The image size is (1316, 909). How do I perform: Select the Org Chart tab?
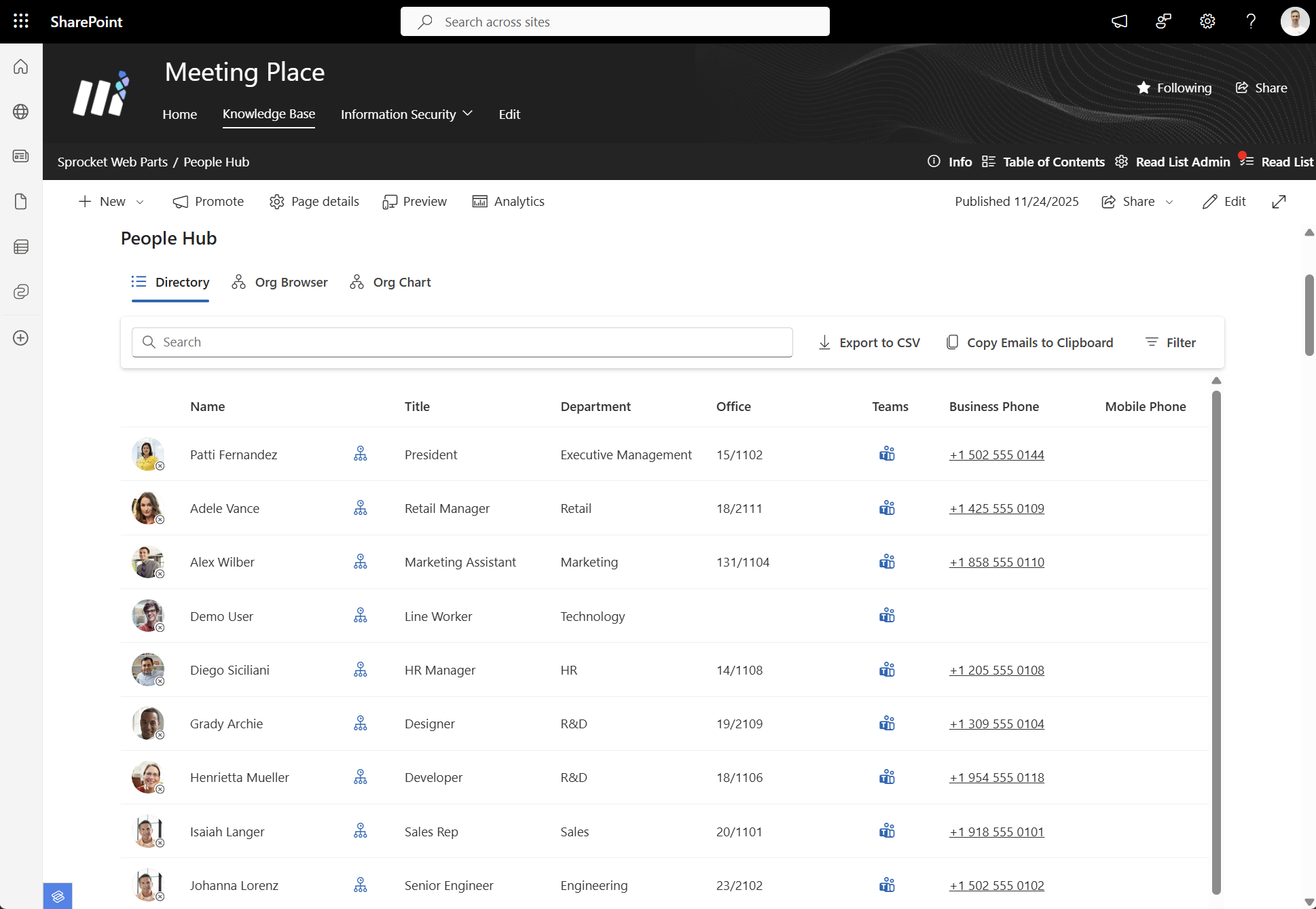[390, 282]
